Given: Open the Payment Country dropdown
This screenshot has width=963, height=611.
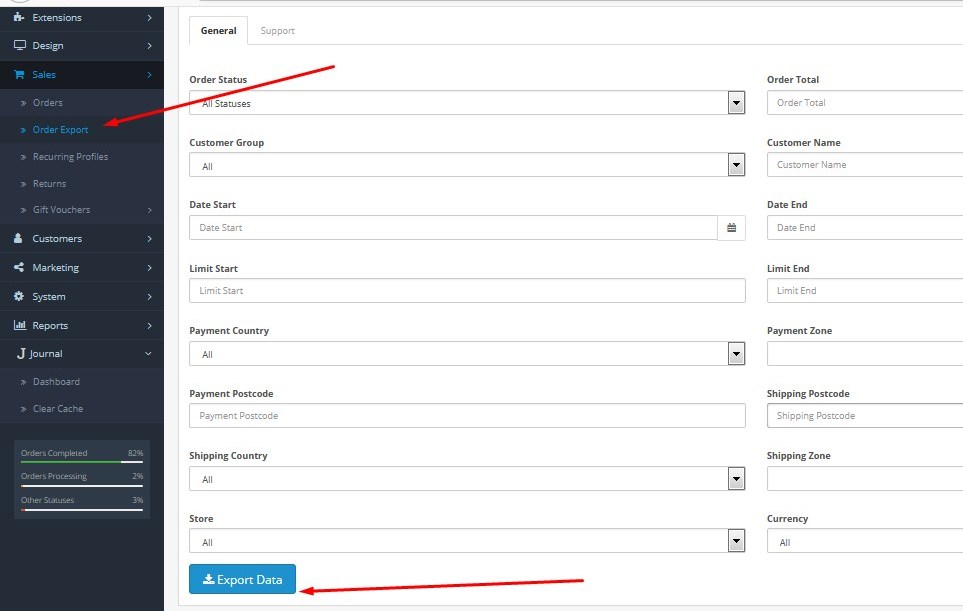Looking at the screenshot, I should coord(467,354).
